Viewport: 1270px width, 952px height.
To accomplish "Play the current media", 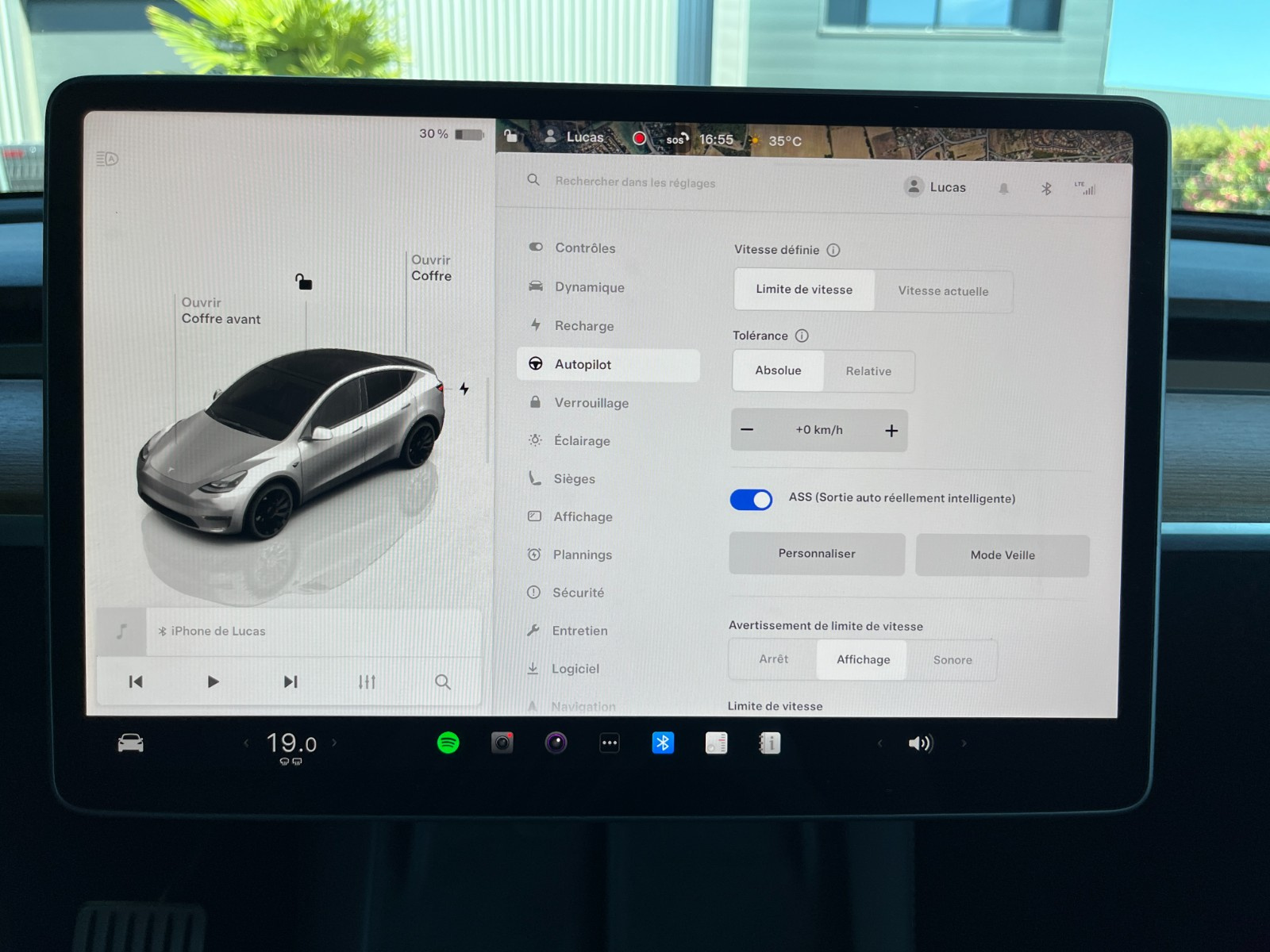I will (213, 681).
